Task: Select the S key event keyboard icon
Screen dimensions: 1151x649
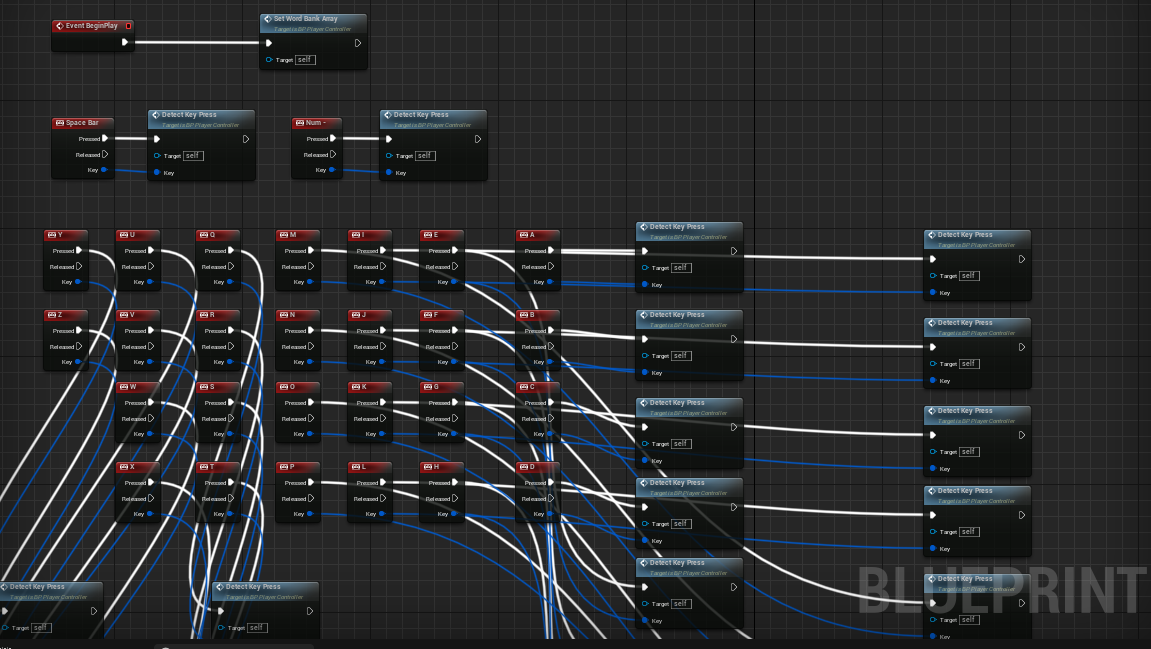Action: [203, 387]
